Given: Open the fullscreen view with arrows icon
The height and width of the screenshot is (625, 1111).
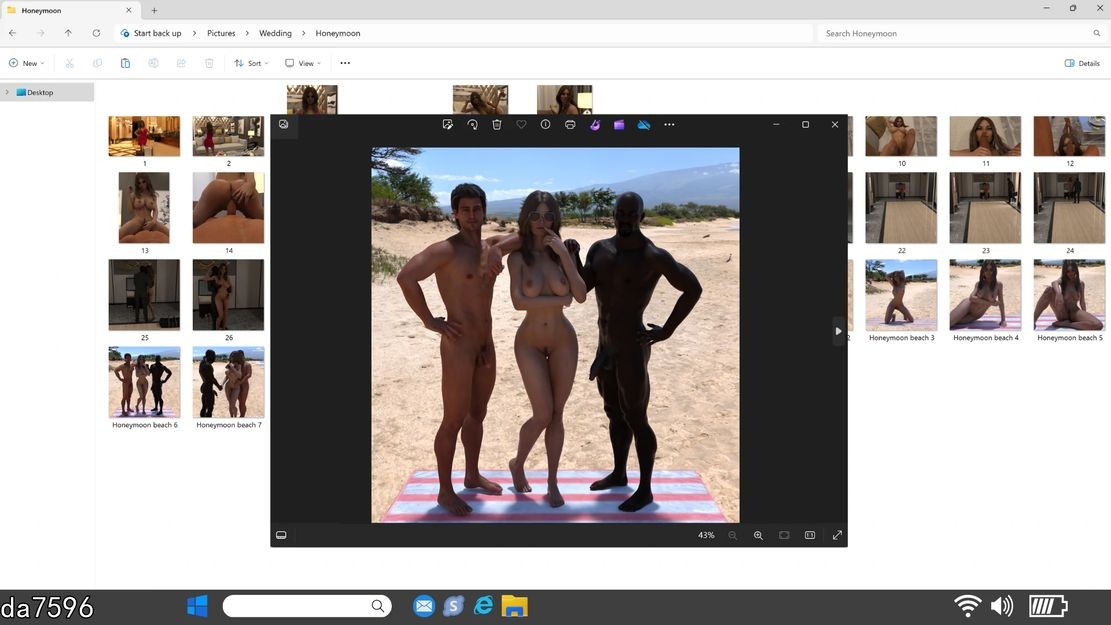Looking at the screenshot, I should click(837, 535).
